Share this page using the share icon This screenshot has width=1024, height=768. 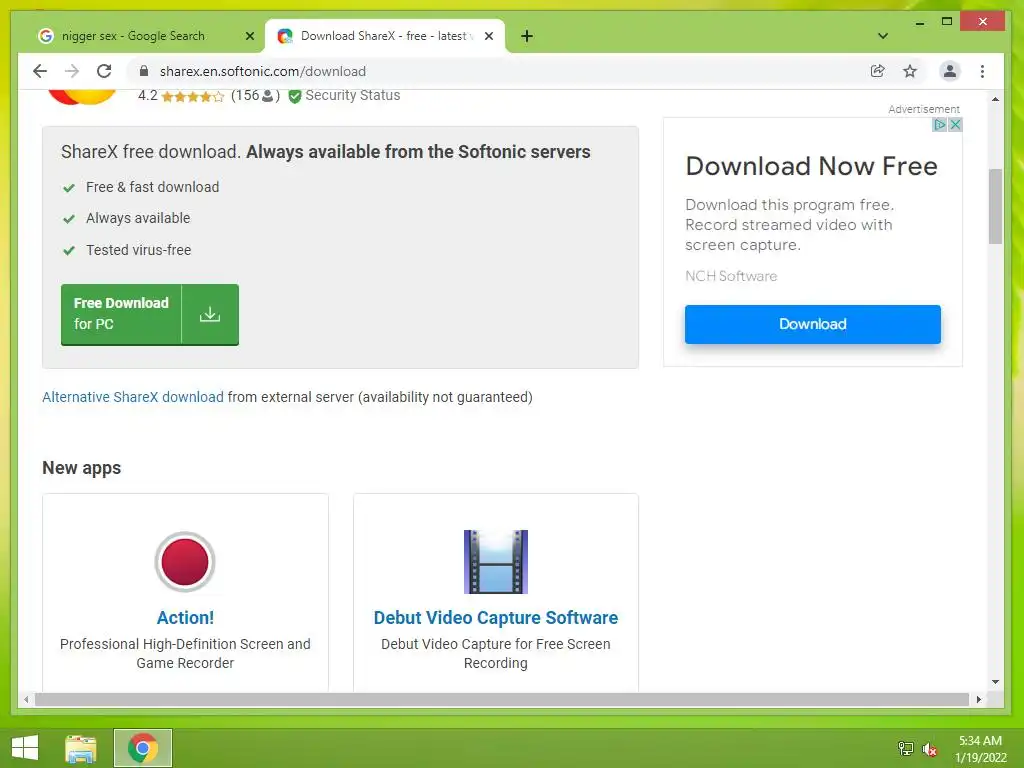point(878,71)
